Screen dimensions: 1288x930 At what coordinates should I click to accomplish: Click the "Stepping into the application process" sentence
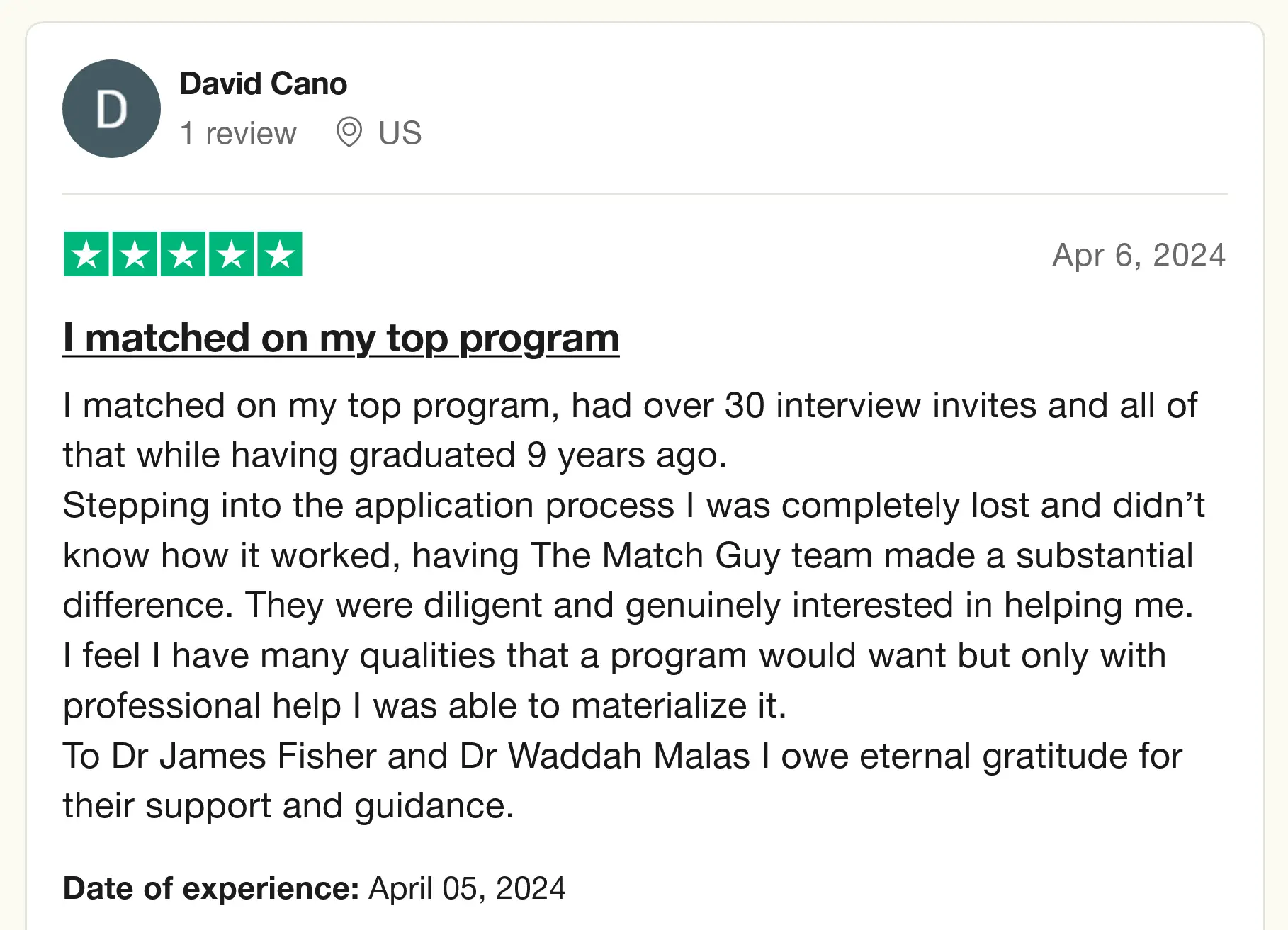click(x=368, y=506)
